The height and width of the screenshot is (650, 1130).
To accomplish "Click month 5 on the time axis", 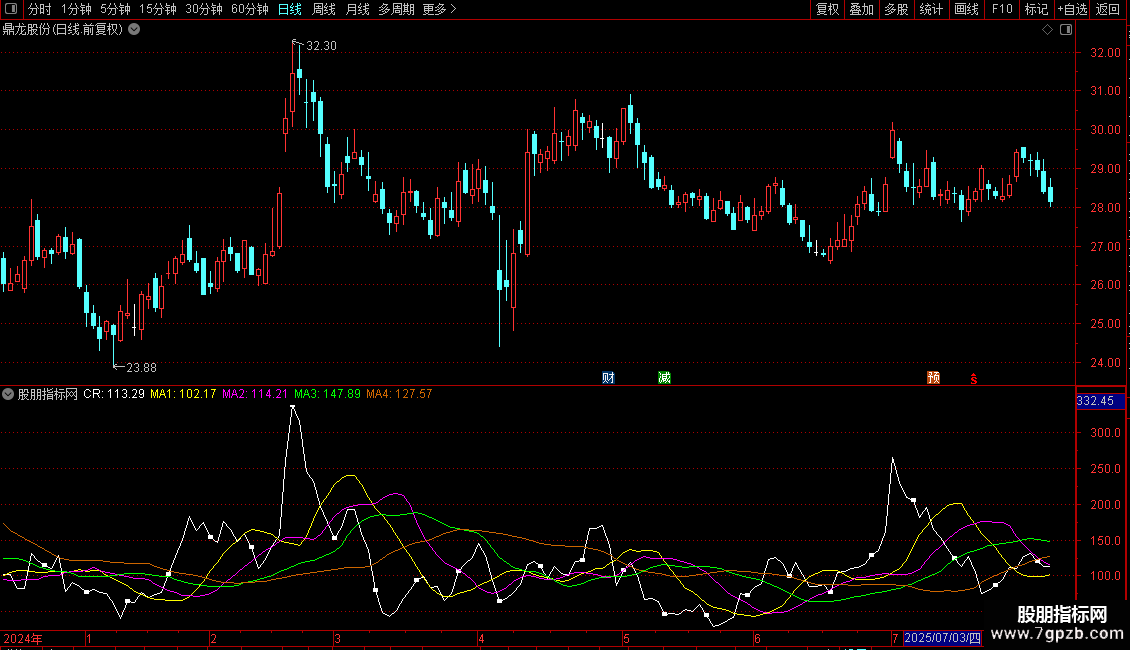I will coord(626,639).
